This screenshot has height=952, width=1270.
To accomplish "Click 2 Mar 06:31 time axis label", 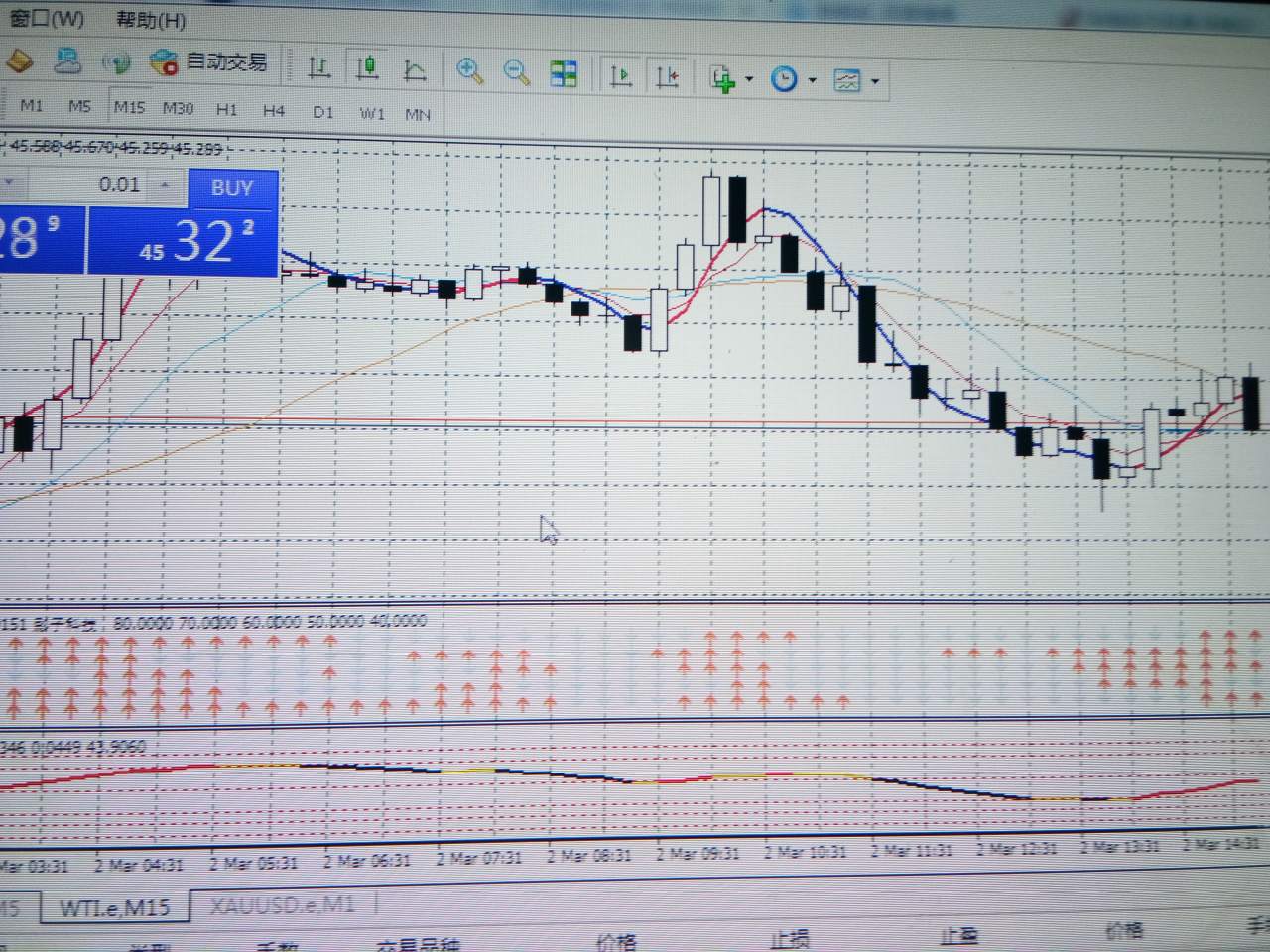I will (366, 860).
